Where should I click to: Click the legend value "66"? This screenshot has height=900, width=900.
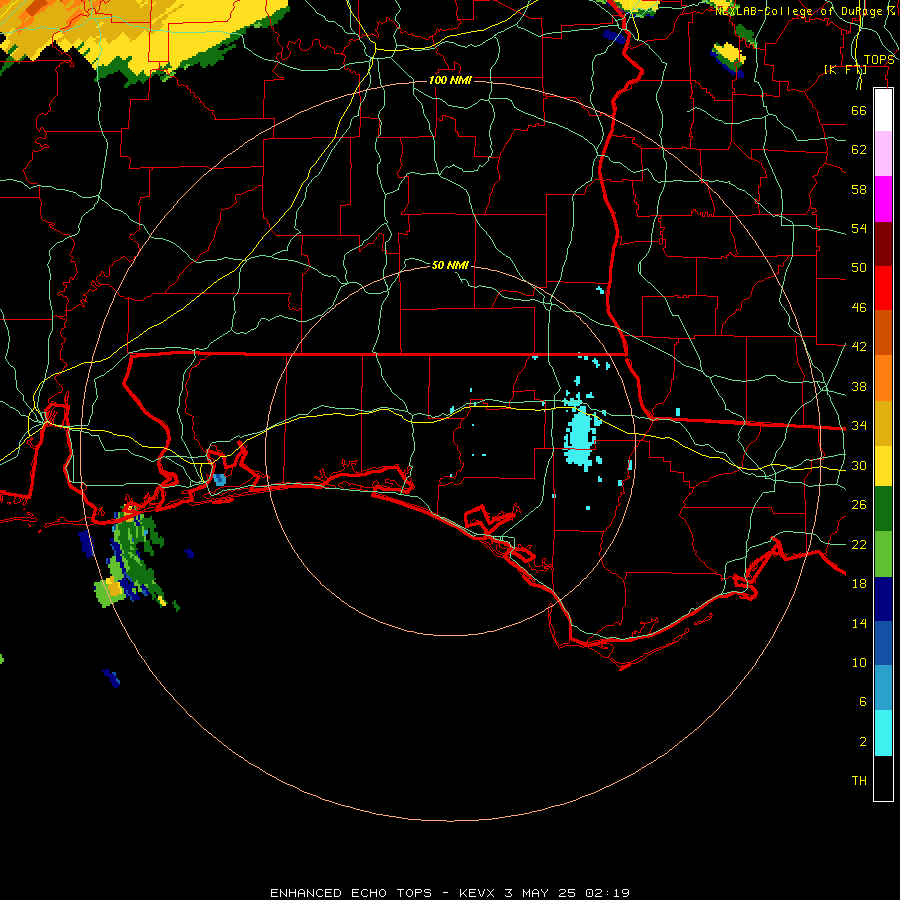click(x=859, y=110)
